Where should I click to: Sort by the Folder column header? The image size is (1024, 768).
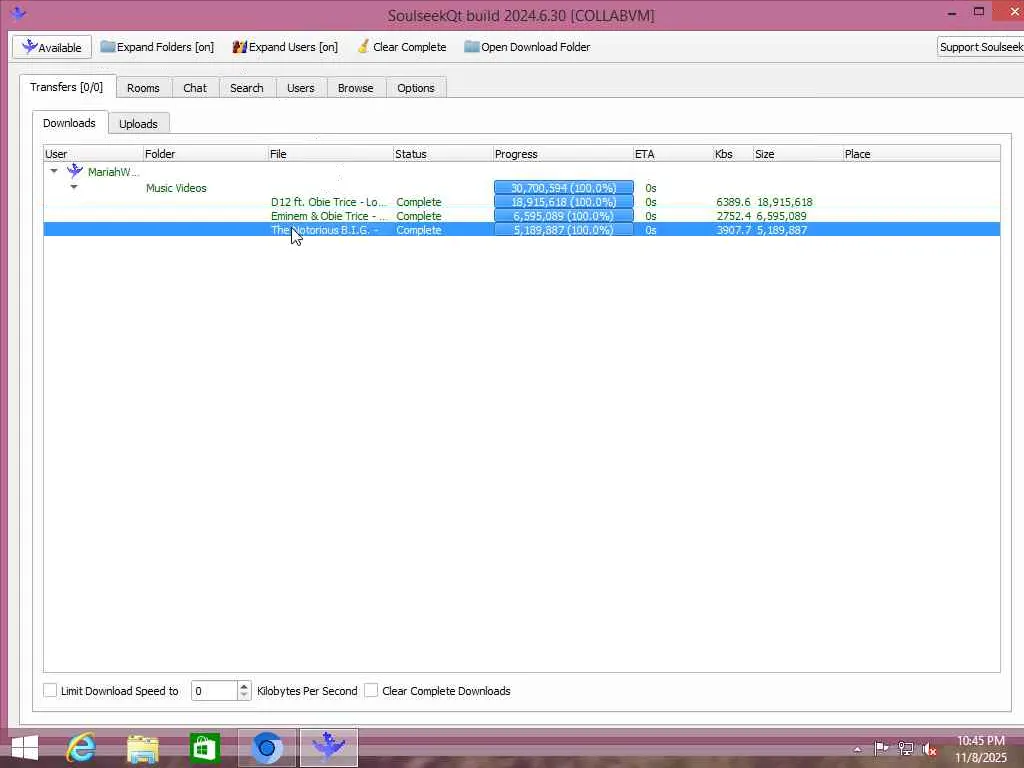coord(206,154)
